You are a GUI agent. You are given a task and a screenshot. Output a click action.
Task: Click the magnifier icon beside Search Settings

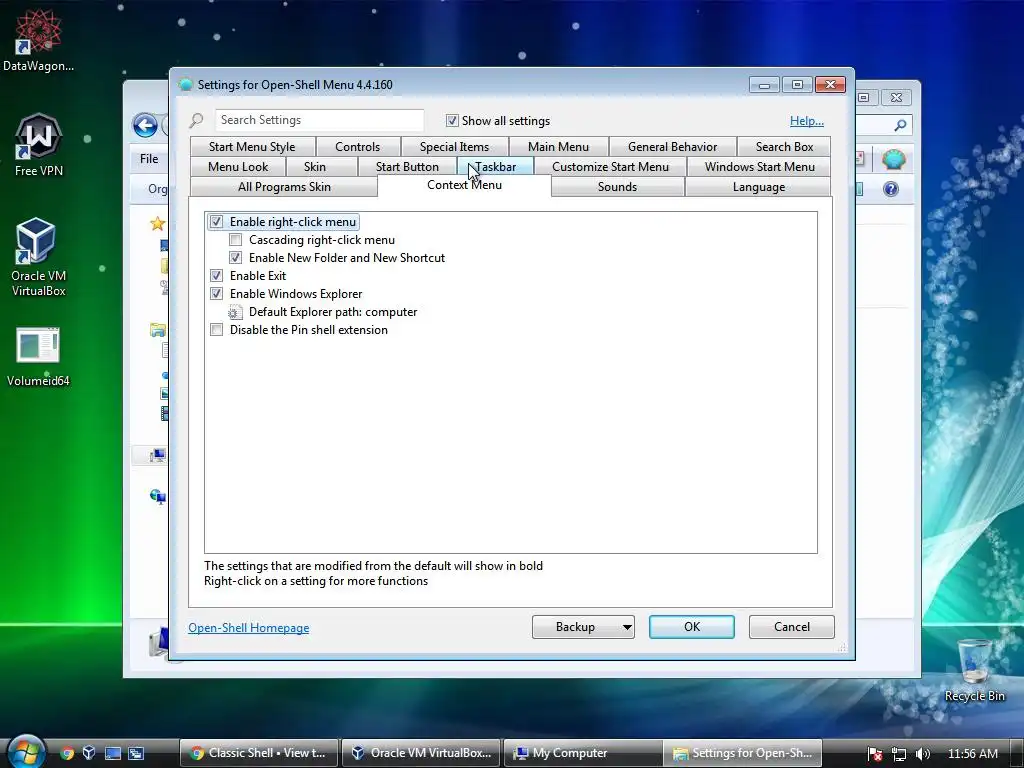pyautogui.click(x=196, y=120)
